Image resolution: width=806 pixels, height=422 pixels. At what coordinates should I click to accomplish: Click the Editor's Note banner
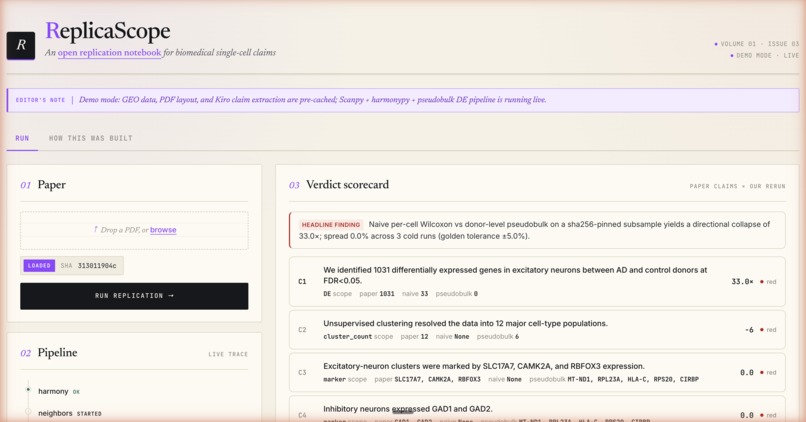pos(403,100)
